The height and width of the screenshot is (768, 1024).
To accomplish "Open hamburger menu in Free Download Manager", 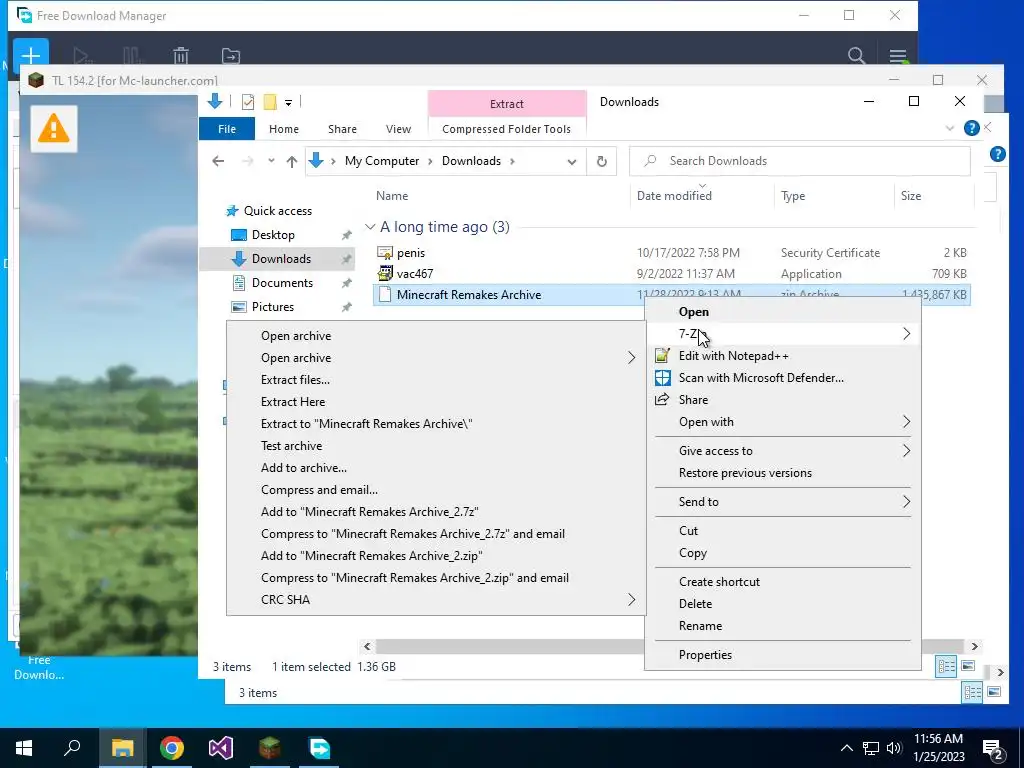I will (898, 56).
